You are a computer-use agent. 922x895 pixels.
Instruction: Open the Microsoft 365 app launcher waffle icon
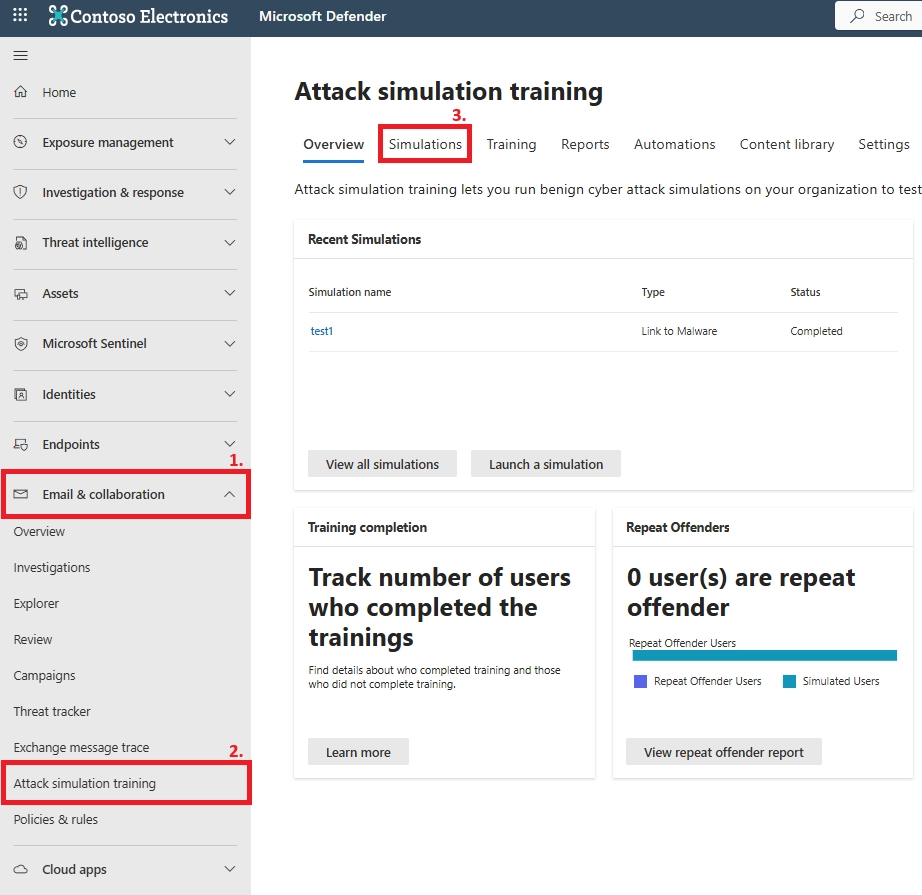point(19,16)
